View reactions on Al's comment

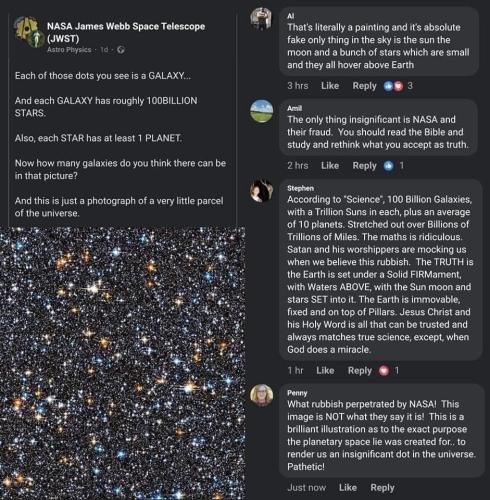[x=398, y=86]
